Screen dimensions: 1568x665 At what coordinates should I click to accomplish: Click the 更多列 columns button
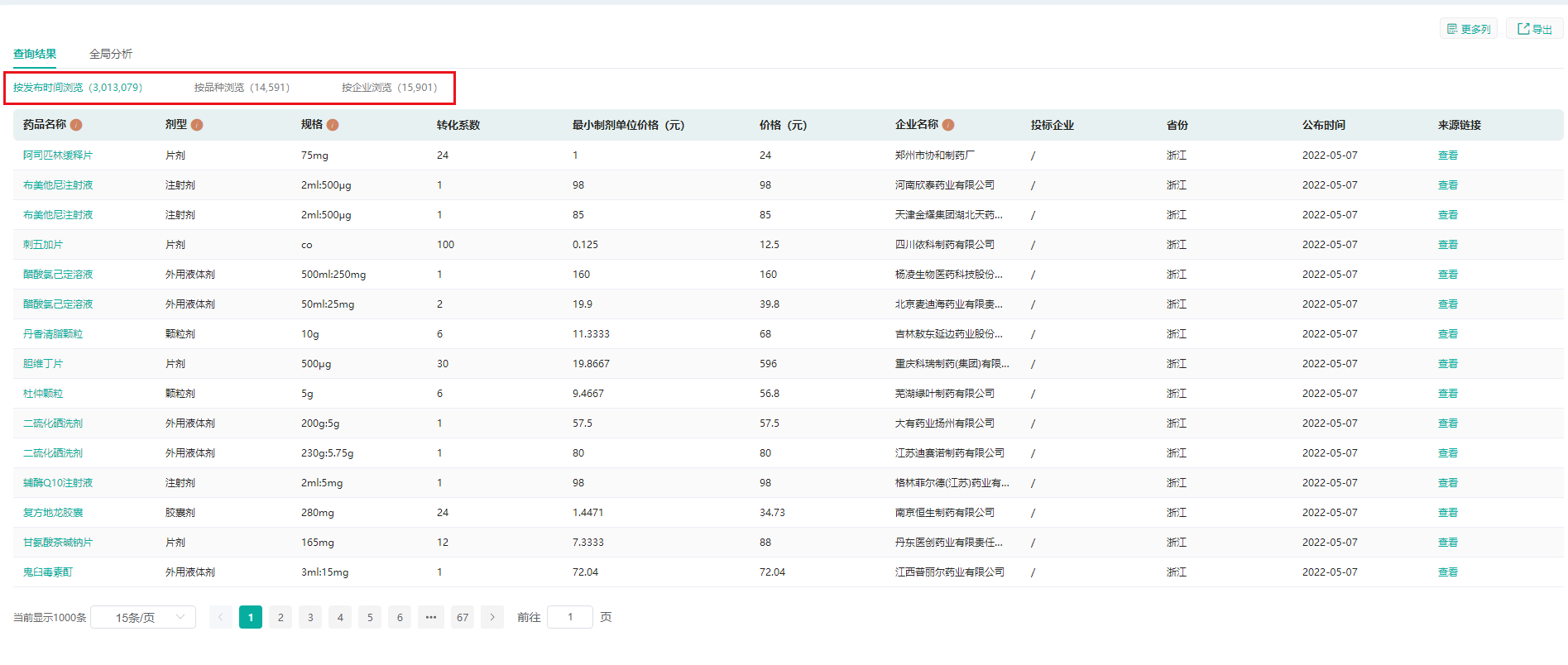pos(1468,29)
